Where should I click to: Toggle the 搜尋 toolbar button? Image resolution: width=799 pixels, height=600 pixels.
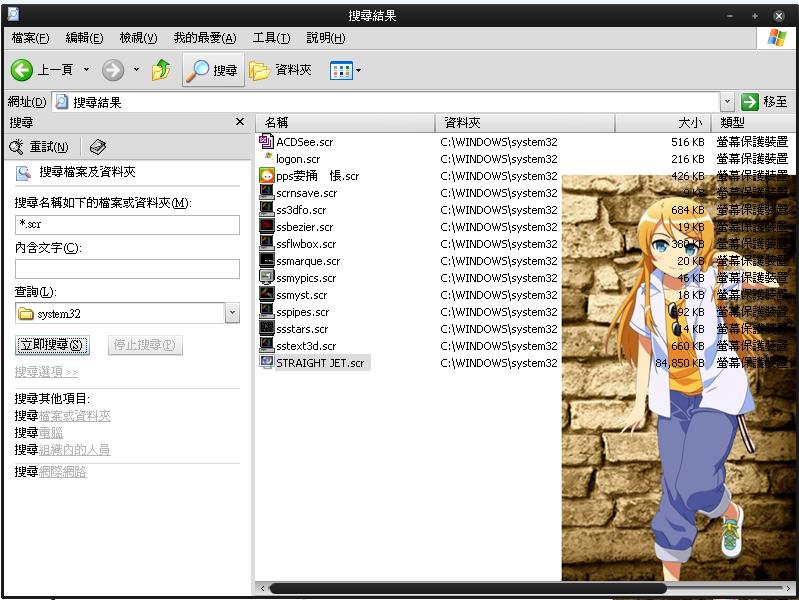click(x=213, y=70)
